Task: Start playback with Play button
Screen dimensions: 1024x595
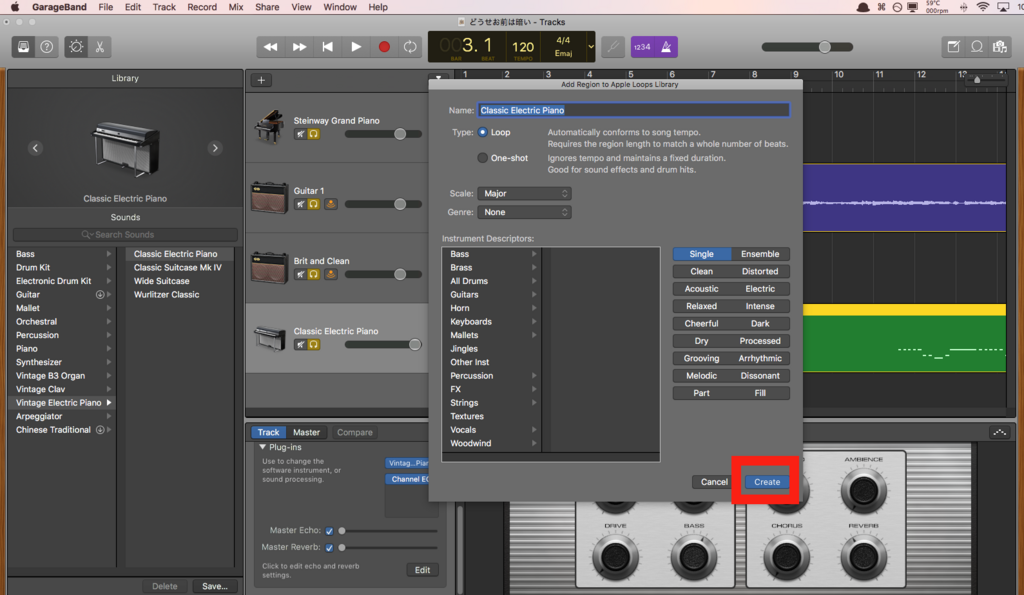Action: tap(356, 47)
